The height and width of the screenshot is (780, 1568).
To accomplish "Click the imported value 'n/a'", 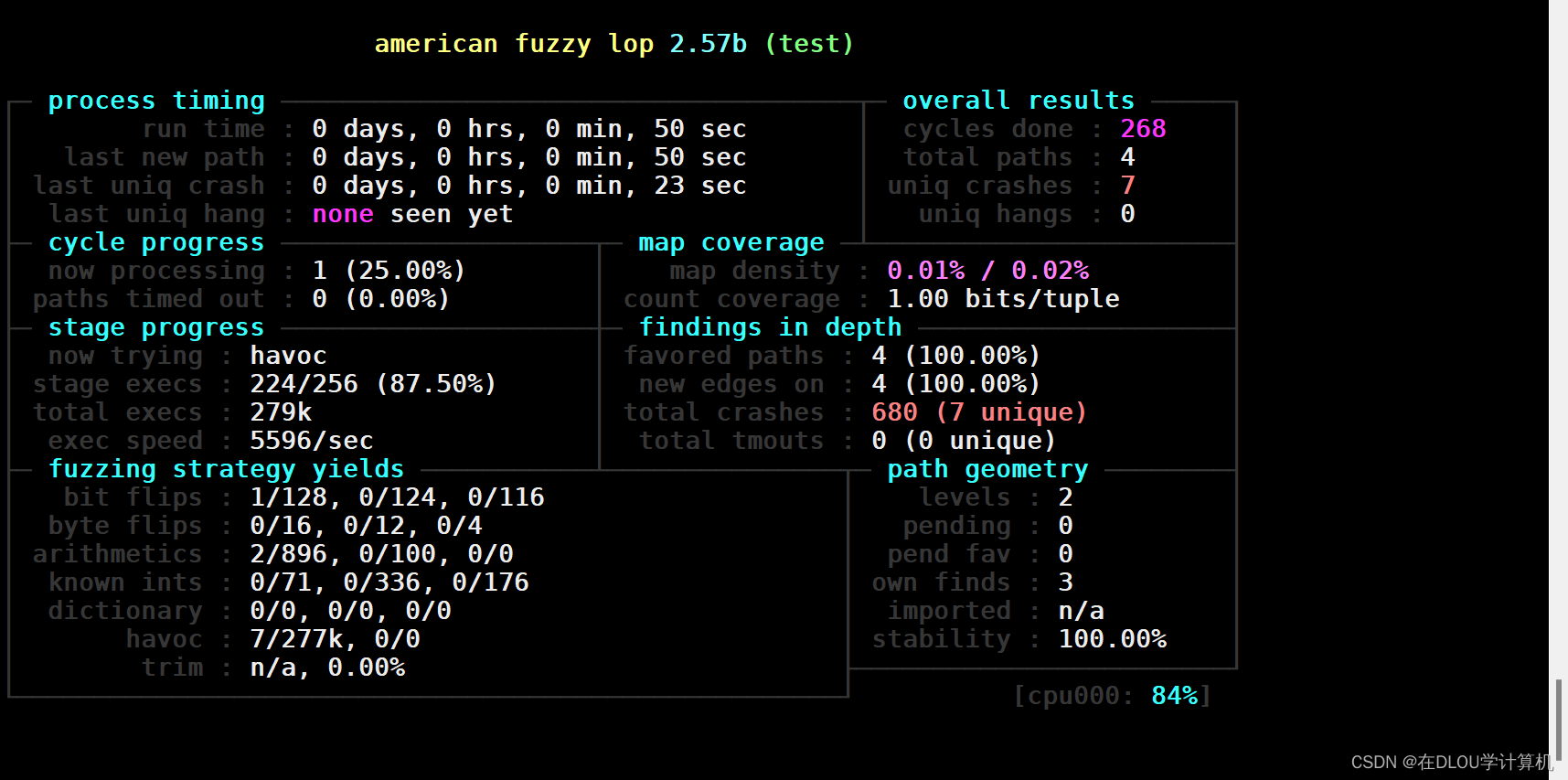I will [1081, 611].
